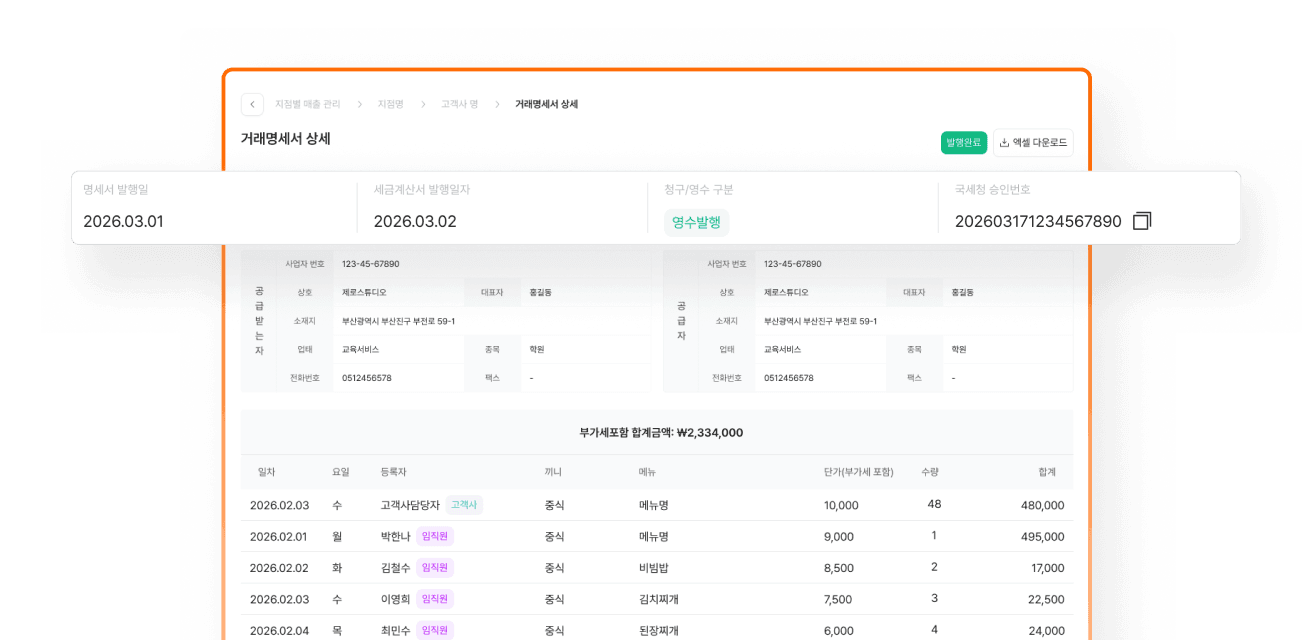Select the 거래명세서 상세 breadcrumb item

pos(546,104)
